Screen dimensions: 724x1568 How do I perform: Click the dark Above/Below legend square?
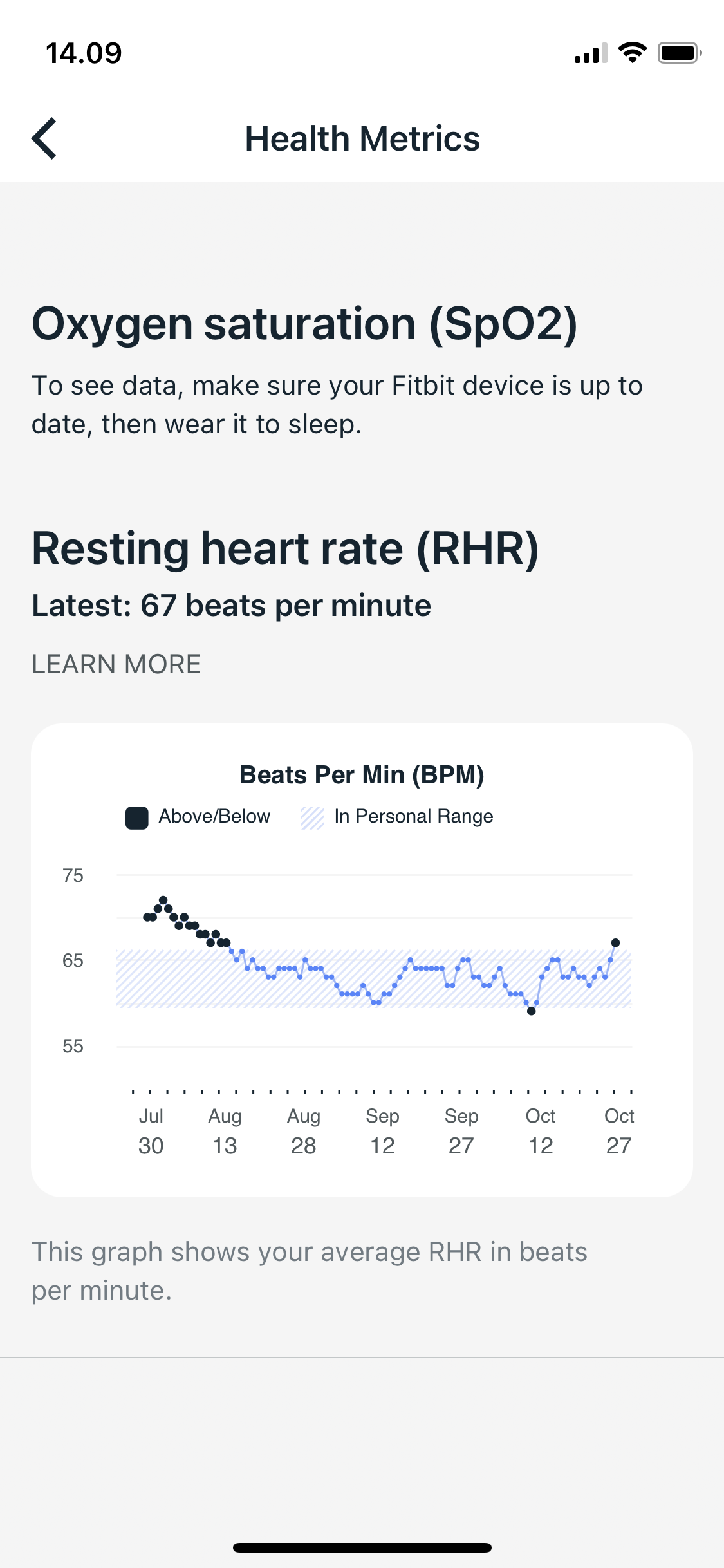click(x=136, y=818)
